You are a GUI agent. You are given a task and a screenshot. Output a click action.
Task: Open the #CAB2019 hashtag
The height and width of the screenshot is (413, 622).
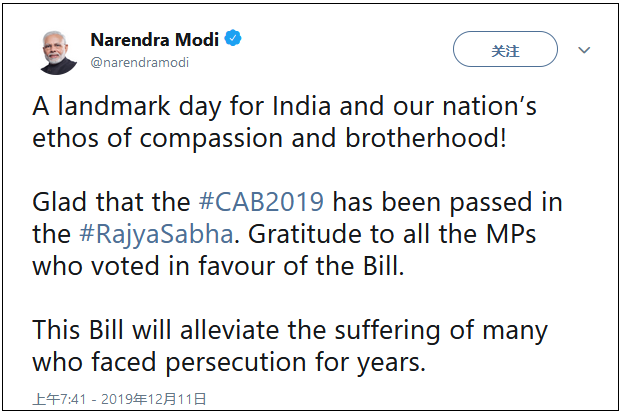261,202
